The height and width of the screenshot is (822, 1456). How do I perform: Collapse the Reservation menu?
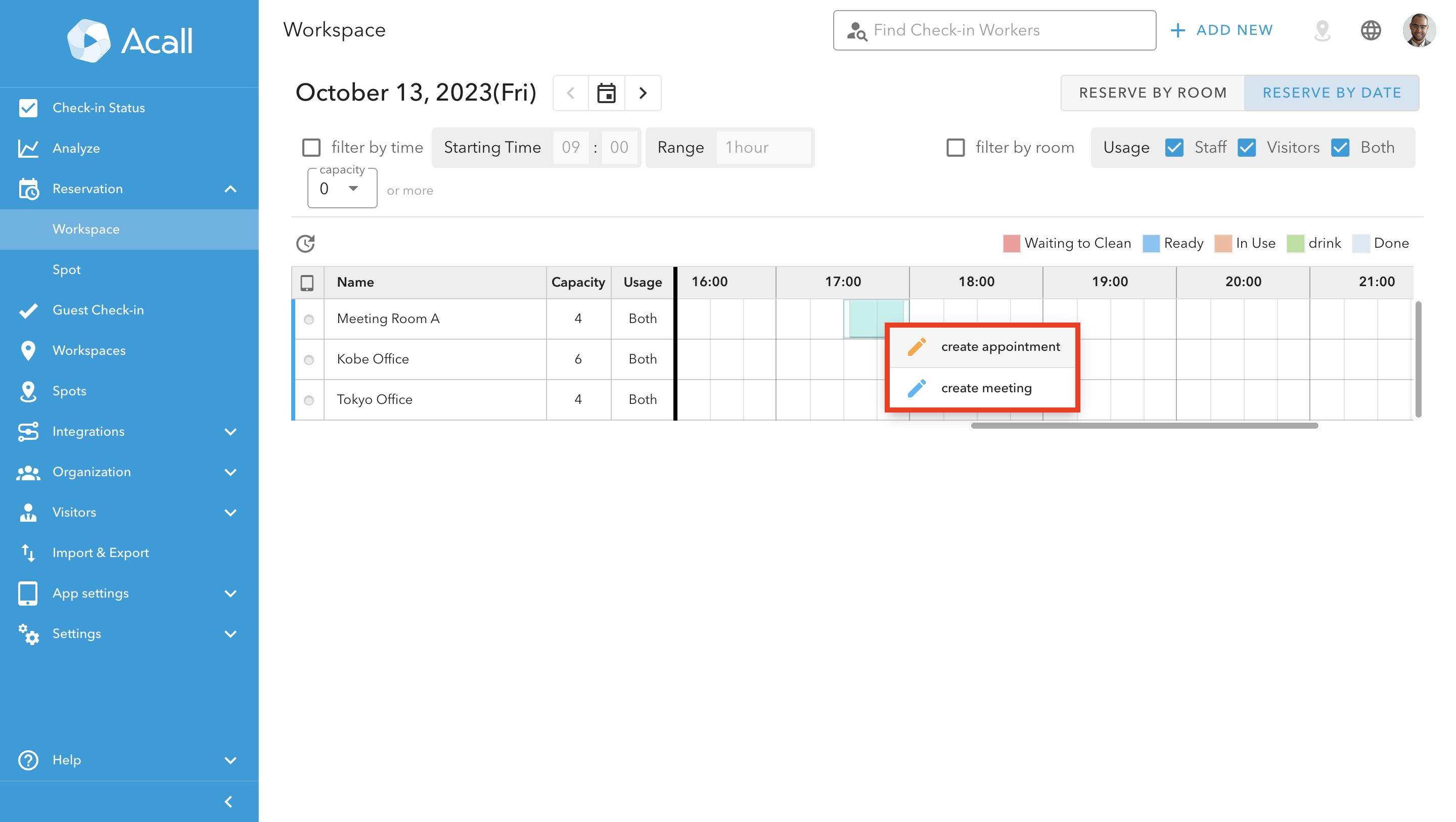coord(231,189)
